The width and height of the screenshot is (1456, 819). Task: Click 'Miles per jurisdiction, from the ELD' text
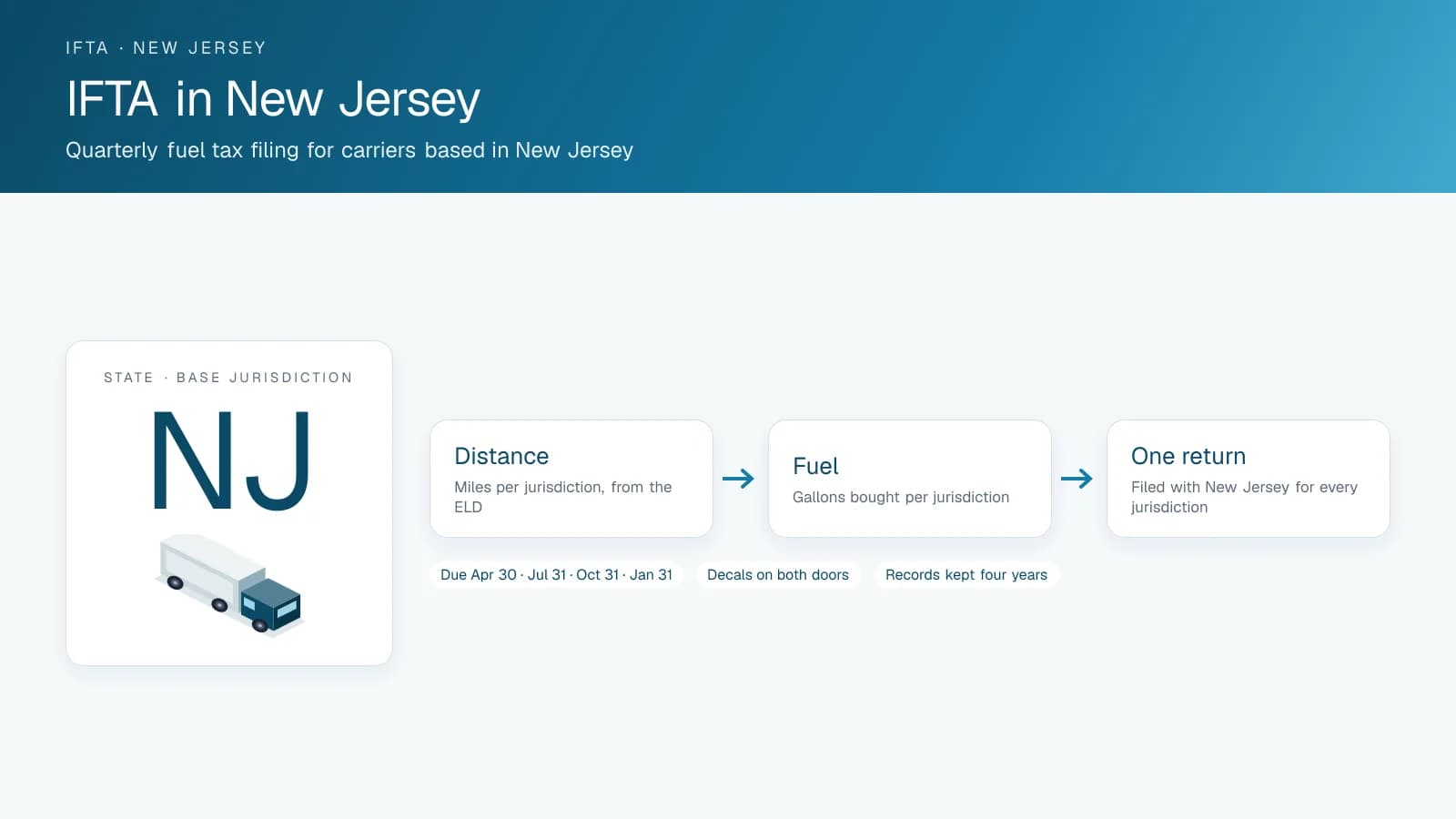click(563, 497)
